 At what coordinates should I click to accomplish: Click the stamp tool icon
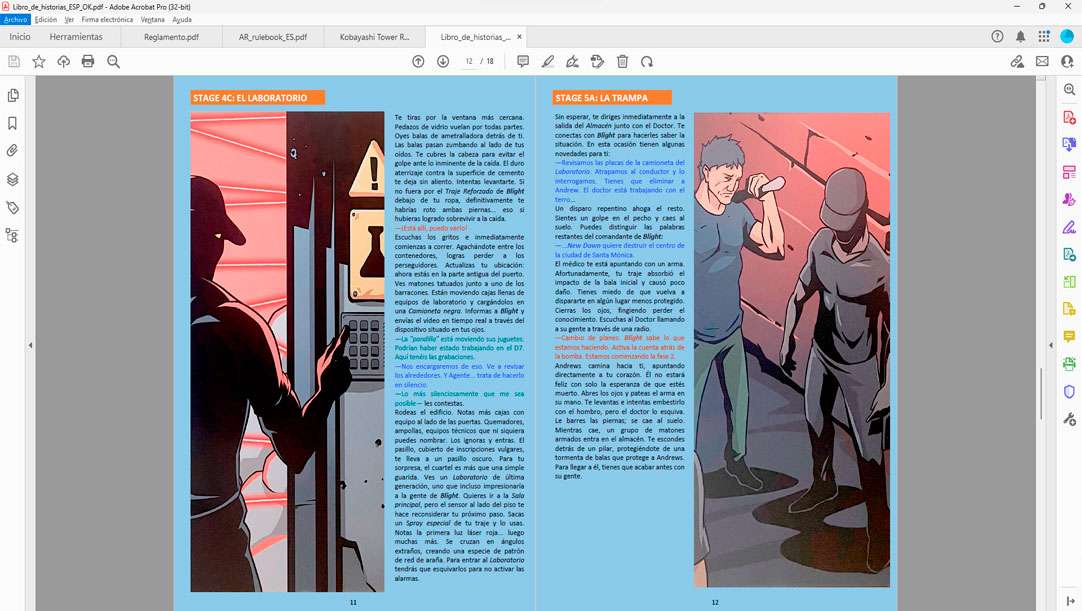598,61
